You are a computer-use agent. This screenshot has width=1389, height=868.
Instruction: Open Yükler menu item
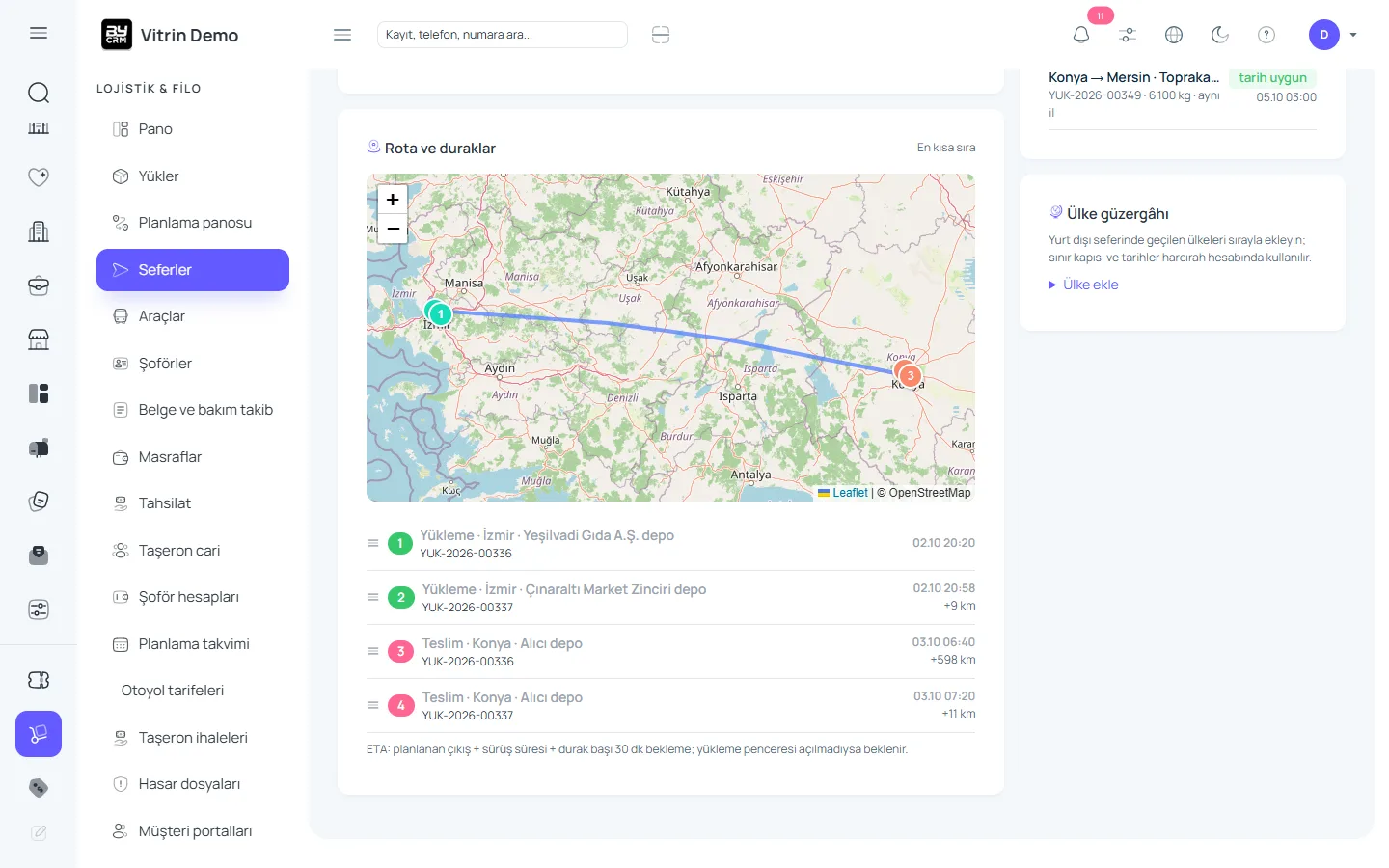(x=193, y=176)
